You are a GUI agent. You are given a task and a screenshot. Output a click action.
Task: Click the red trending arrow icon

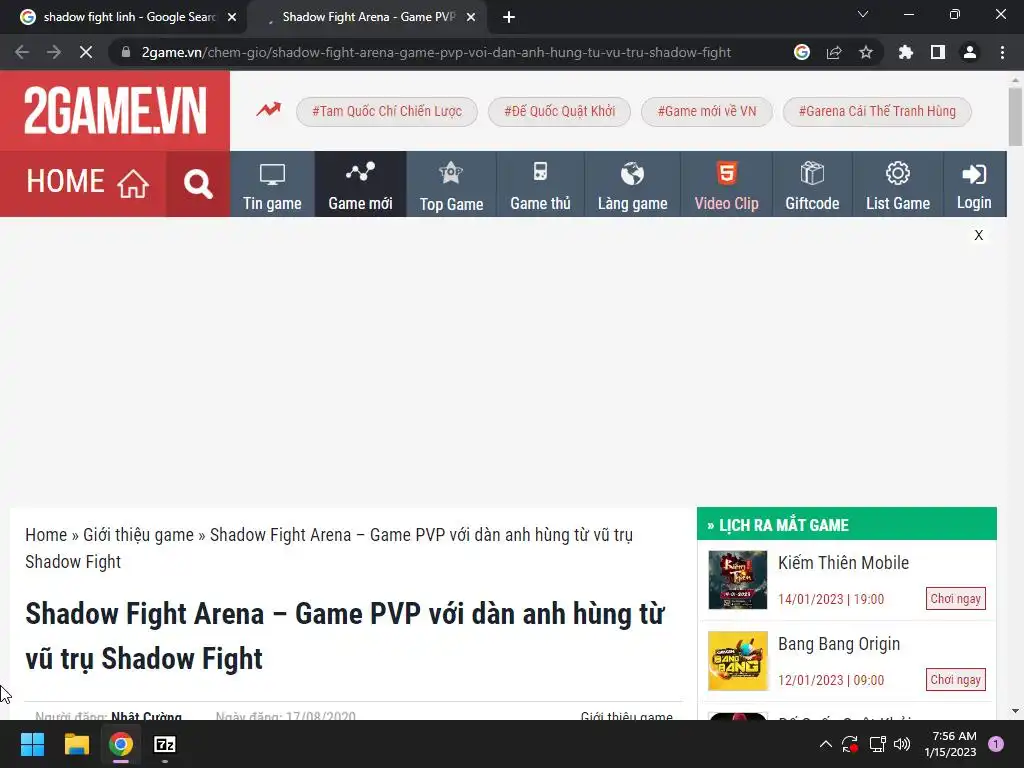point(268,110)
